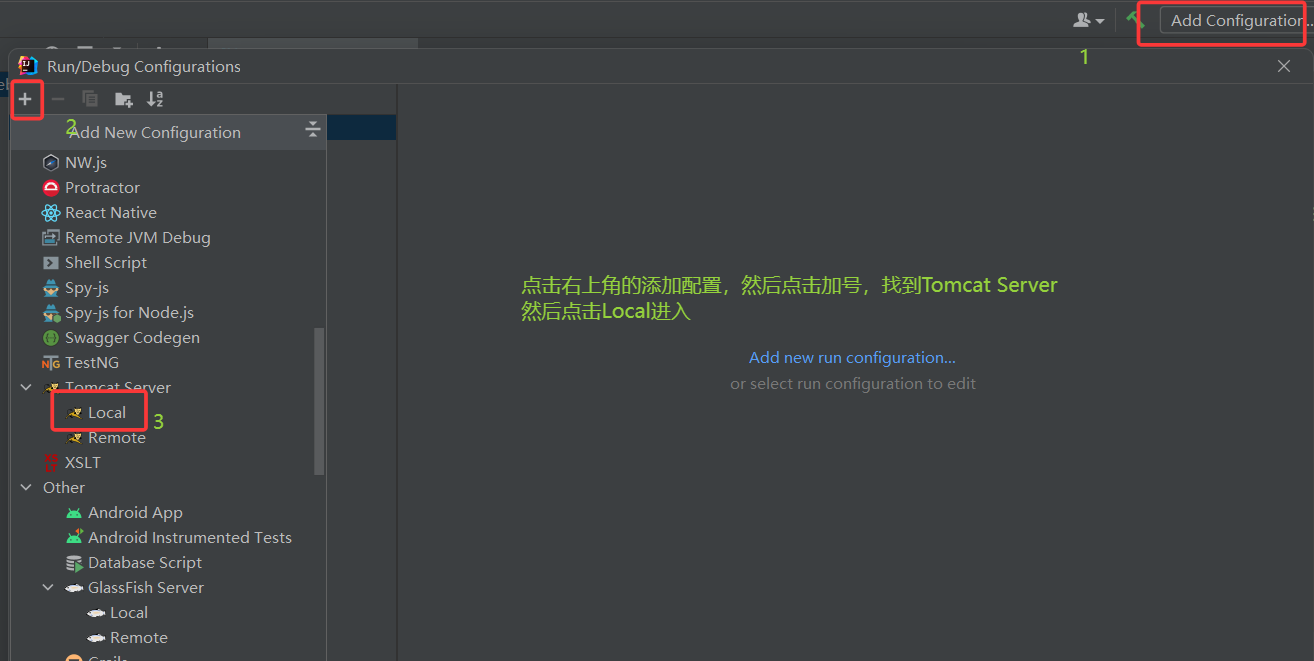Click the Sort Configurations alphabetically icon
1314x661 pixels.
click(x=155, y=99)
